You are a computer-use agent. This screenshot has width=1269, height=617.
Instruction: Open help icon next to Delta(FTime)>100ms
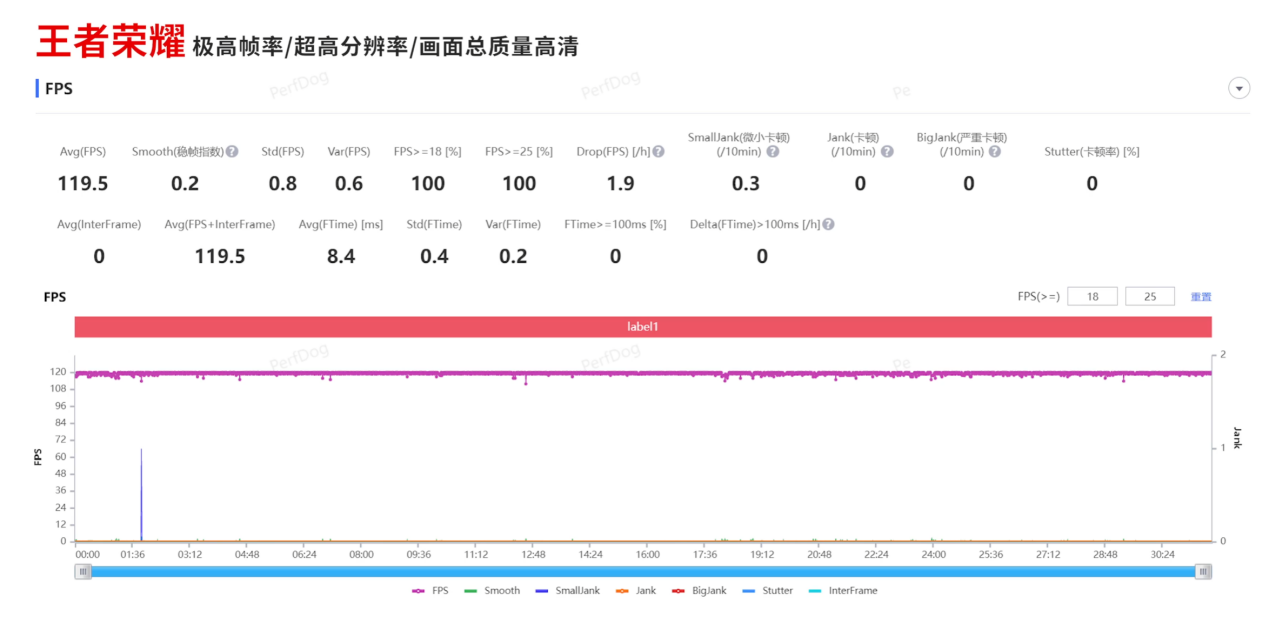point(828,225)
